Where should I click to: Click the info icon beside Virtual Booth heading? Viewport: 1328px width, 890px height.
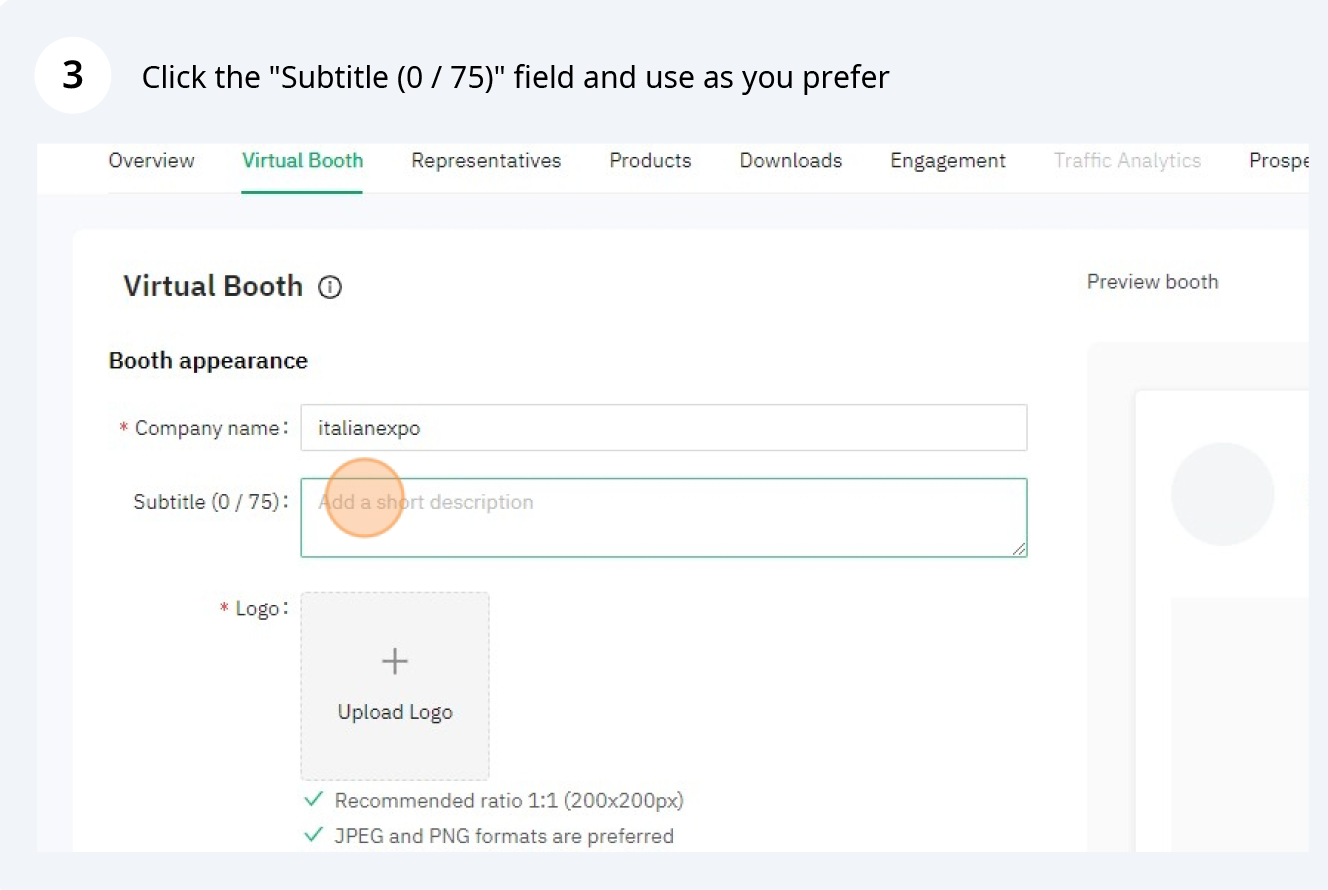[x=330, y=288]
